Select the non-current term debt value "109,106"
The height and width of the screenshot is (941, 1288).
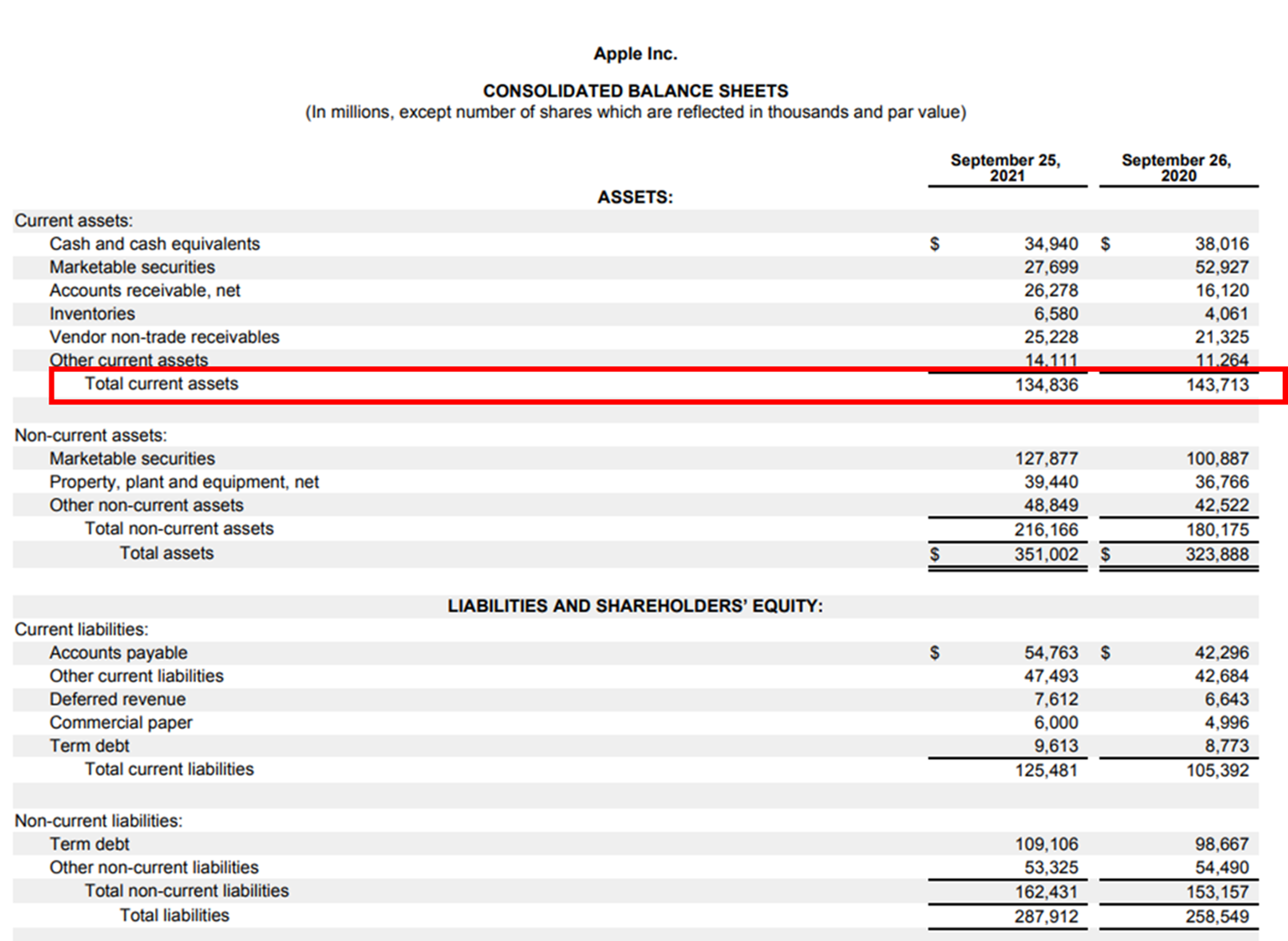point(1047,845)
